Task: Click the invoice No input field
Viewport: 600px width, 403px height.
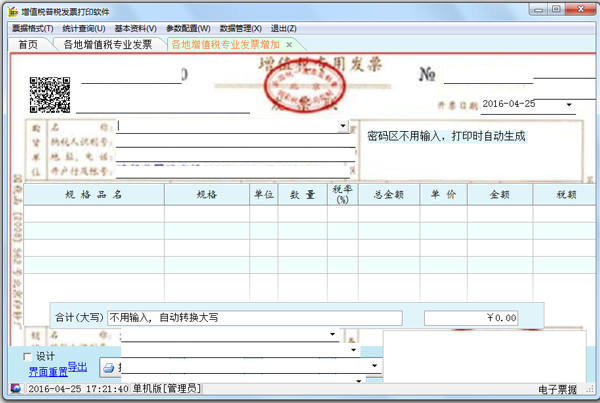Action: click(x=488, y=76)
